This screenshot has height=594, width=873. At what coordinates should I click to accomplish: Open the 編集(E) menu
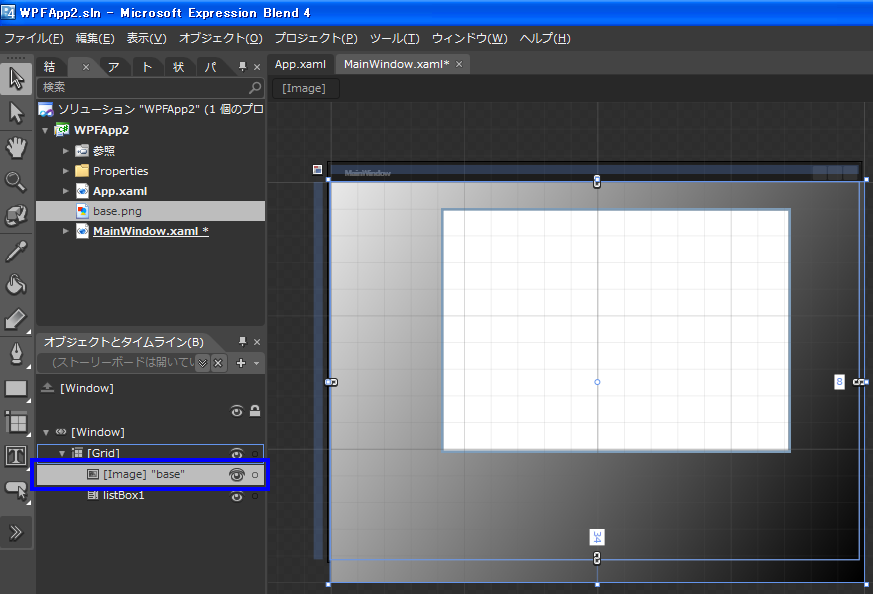(x=95, y=38)
